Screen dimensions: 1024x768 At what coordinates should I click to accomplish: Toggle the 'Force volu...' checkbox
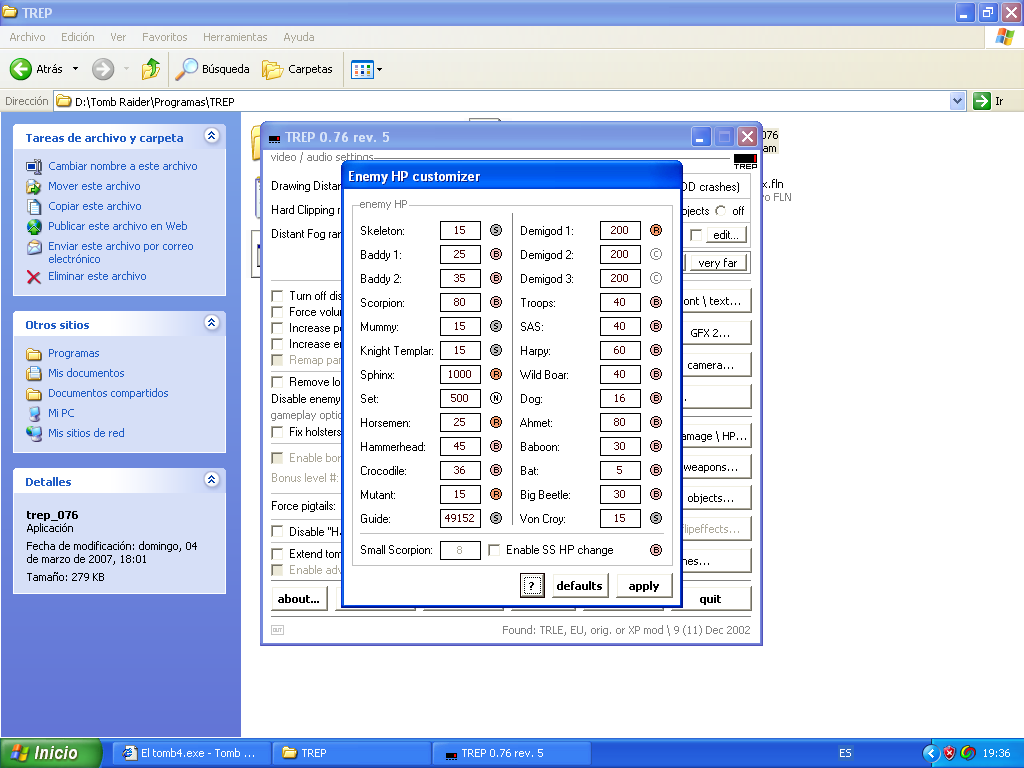277,312
